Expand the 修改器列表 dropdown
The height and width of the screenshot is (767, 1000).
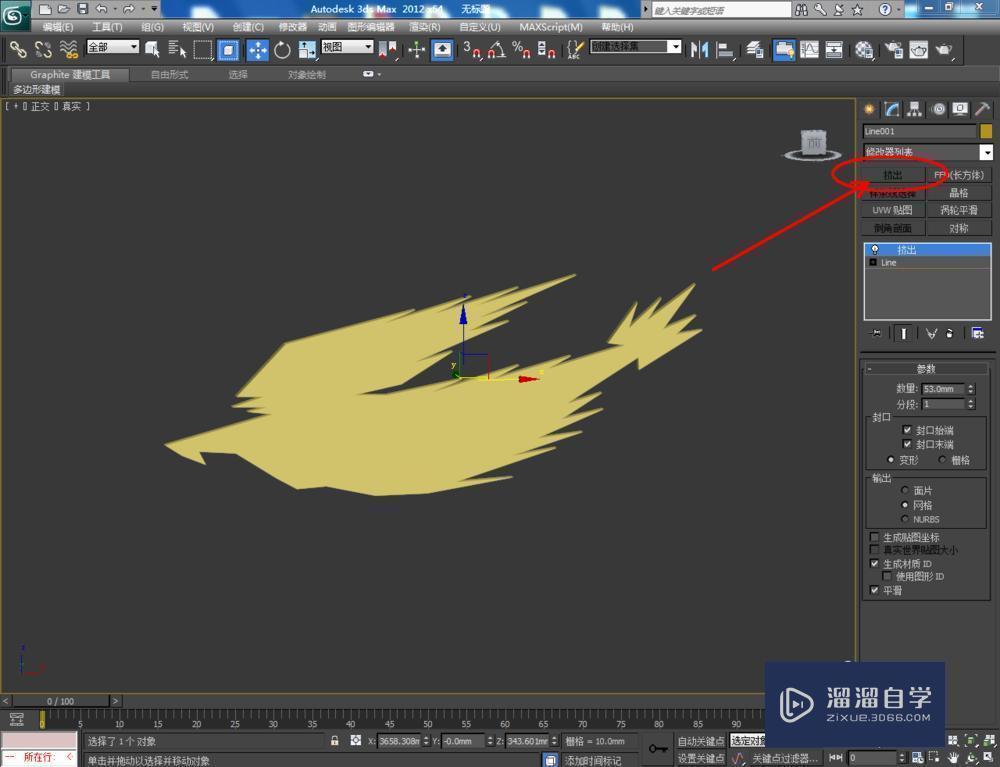point(986,152)
